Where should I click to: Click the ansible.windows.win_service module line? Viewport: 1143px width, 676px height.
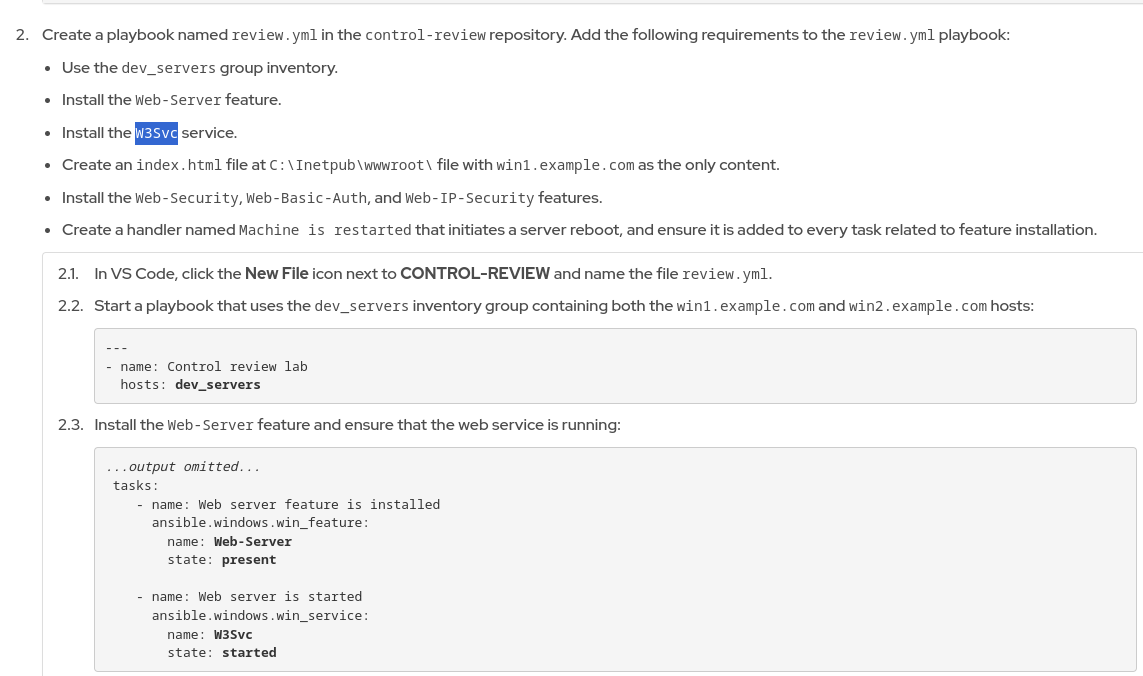tap(260, 616)
